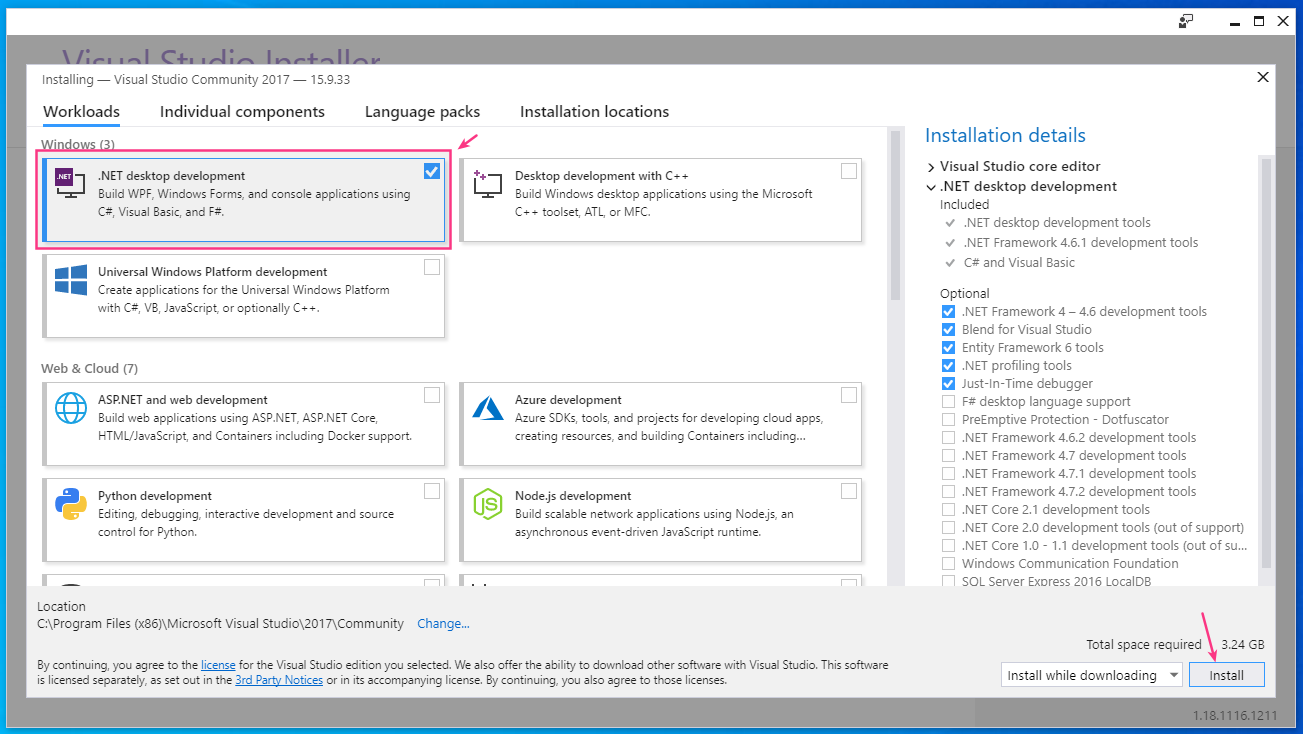Check the Desktop development with C++ checkbox

click(x=848, y=171)
